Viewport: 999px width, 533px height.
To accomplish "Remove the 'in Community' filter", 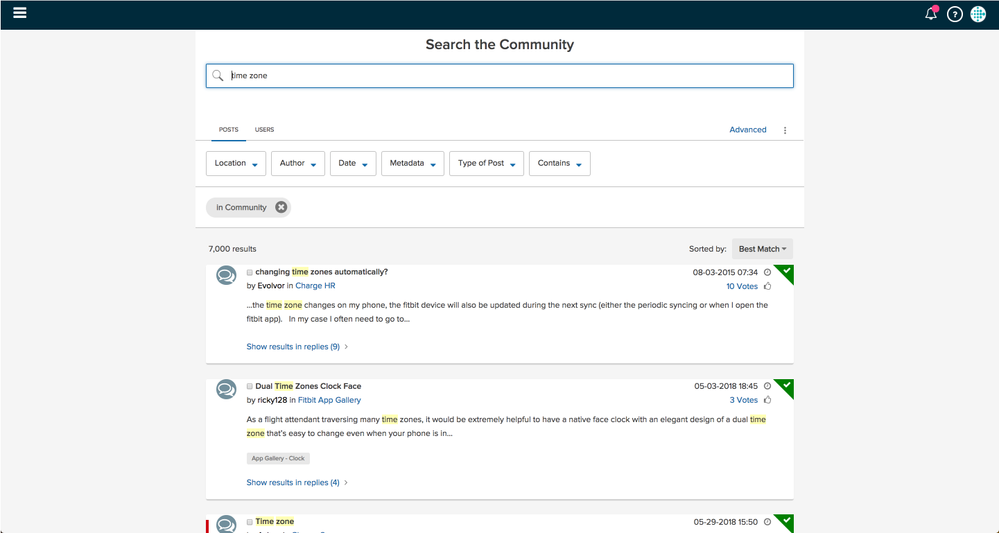I will [281, 207].
